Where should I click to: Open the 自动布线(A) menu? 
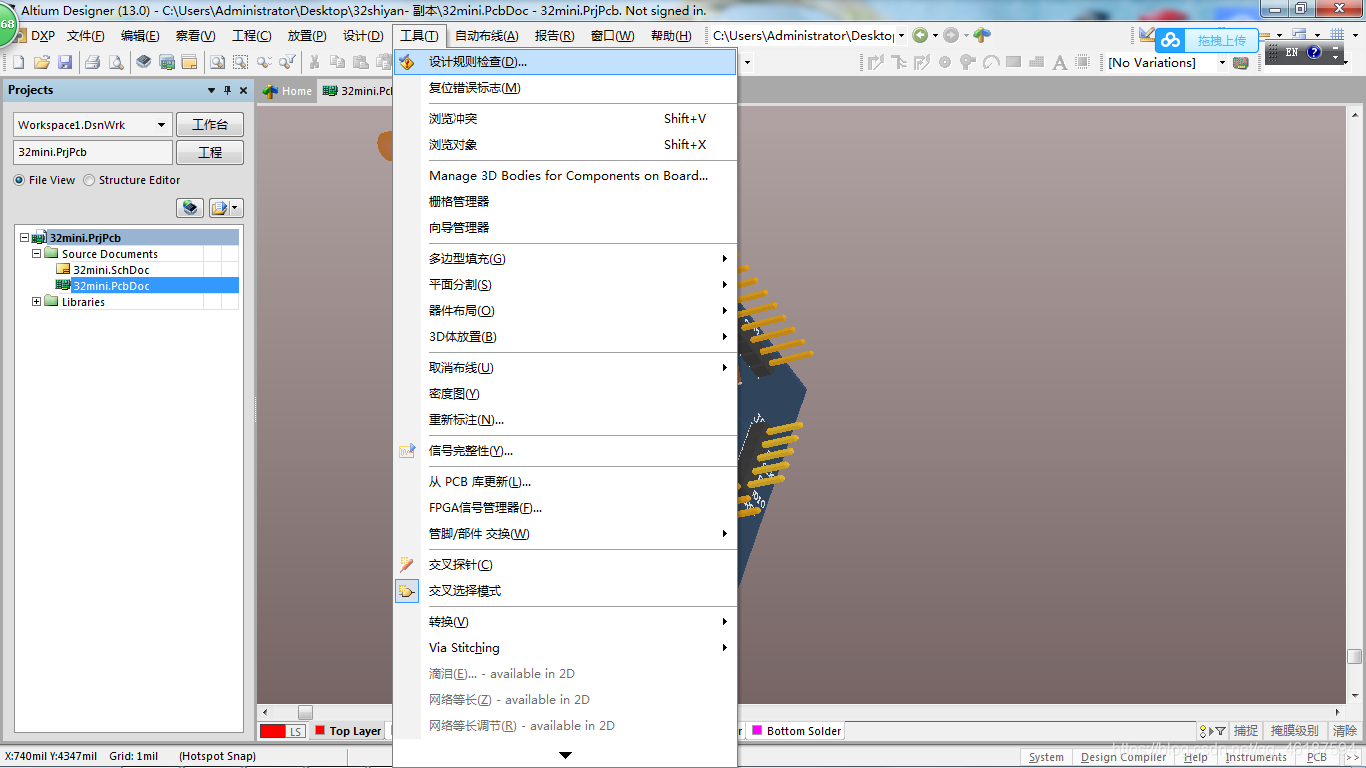[487, 36]
